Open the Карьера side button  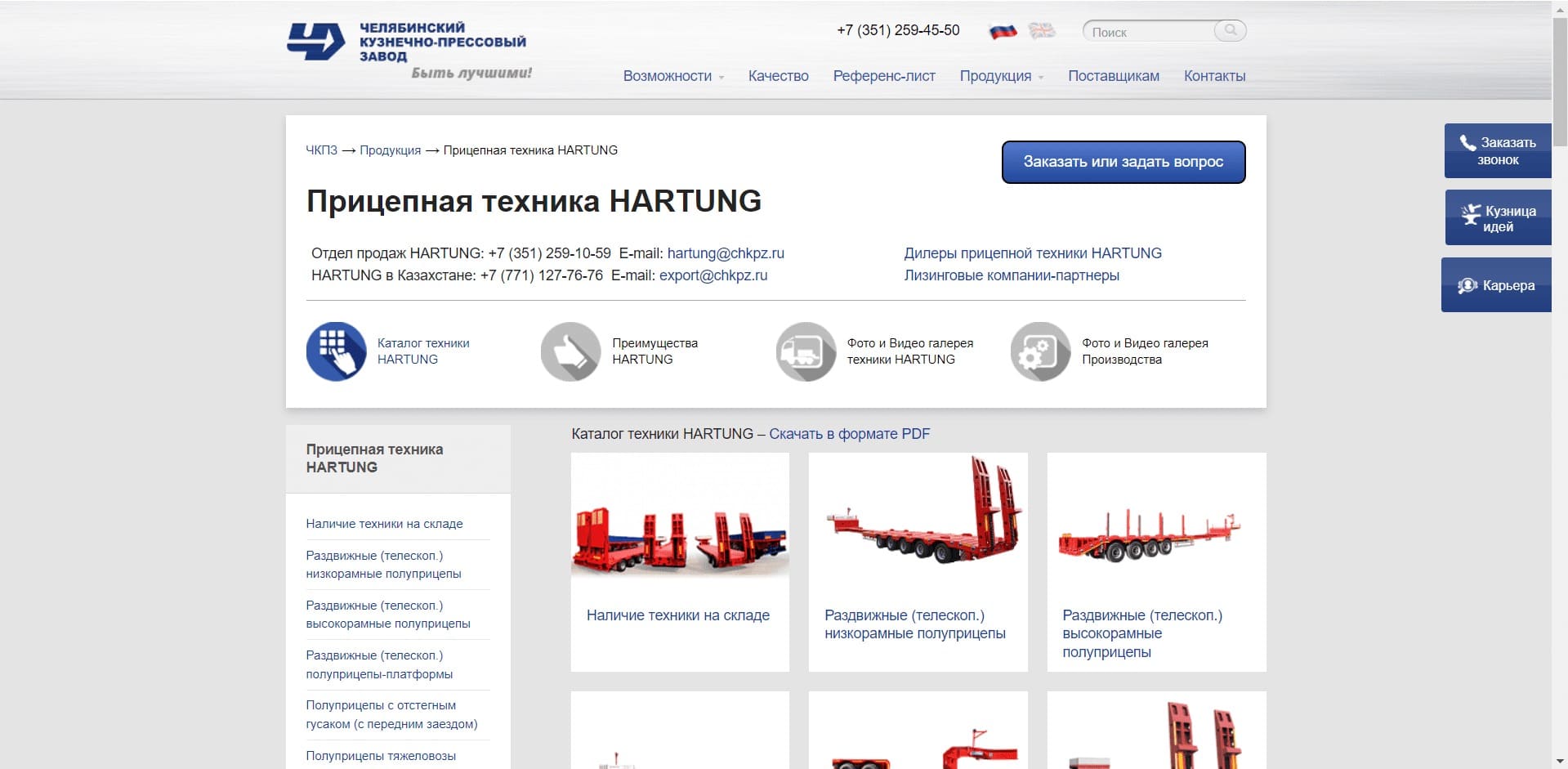[1496, 285]
